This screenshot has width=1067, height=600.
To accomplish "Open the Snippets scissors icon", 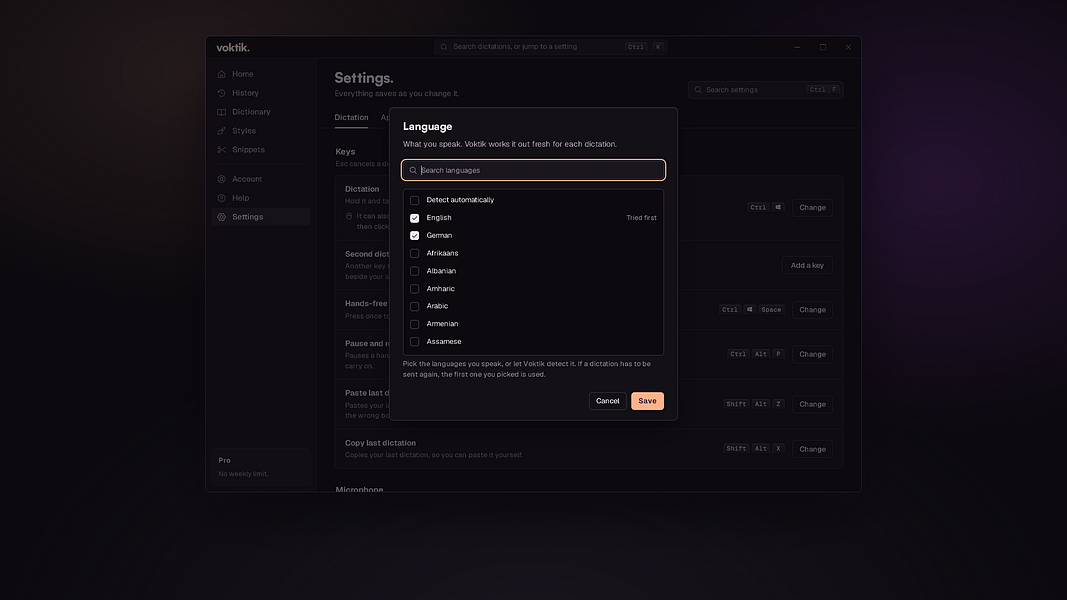I will click(x=222, y=150).
